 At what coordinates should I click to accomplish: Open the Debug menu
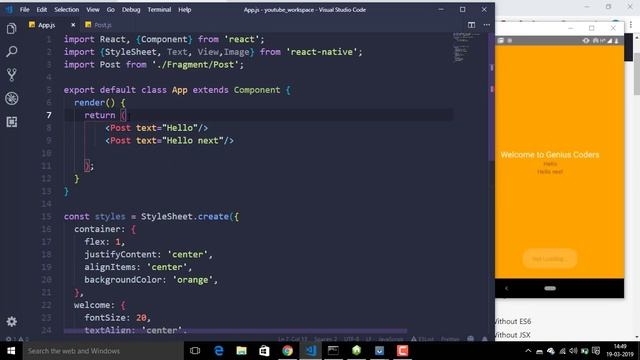(x=131, y=9)
